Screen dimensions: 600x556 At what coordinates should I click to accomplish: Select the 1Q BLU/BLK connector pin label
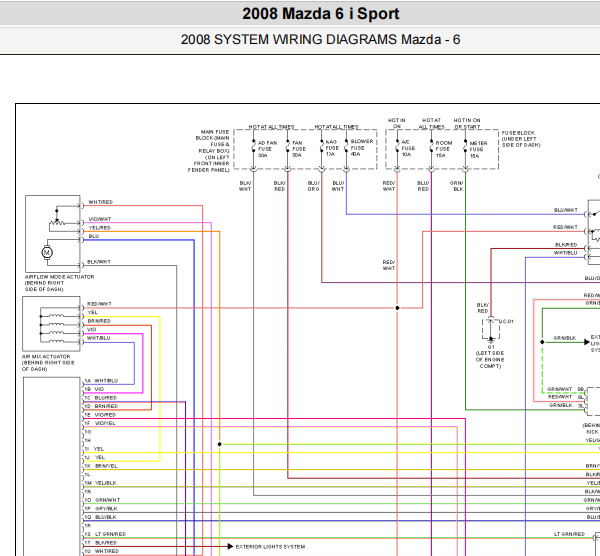(100, 517)
